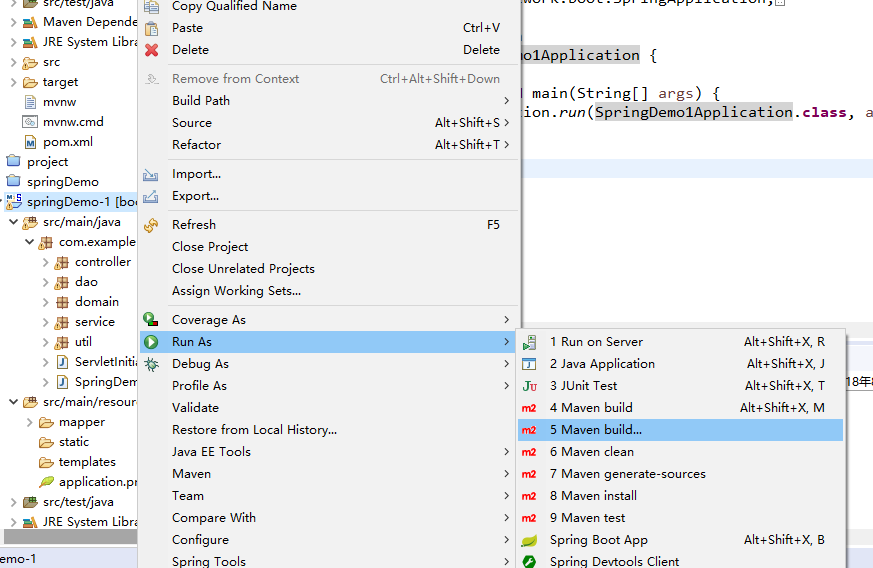Click the Spring Boot App leaf icon

(529, 540)
